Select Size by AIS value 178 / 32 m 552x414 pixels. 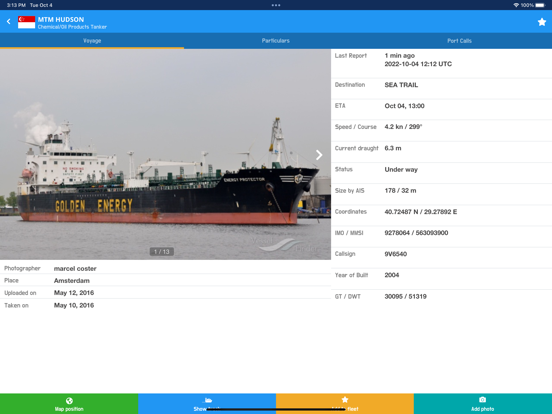(x=400, y=190)
